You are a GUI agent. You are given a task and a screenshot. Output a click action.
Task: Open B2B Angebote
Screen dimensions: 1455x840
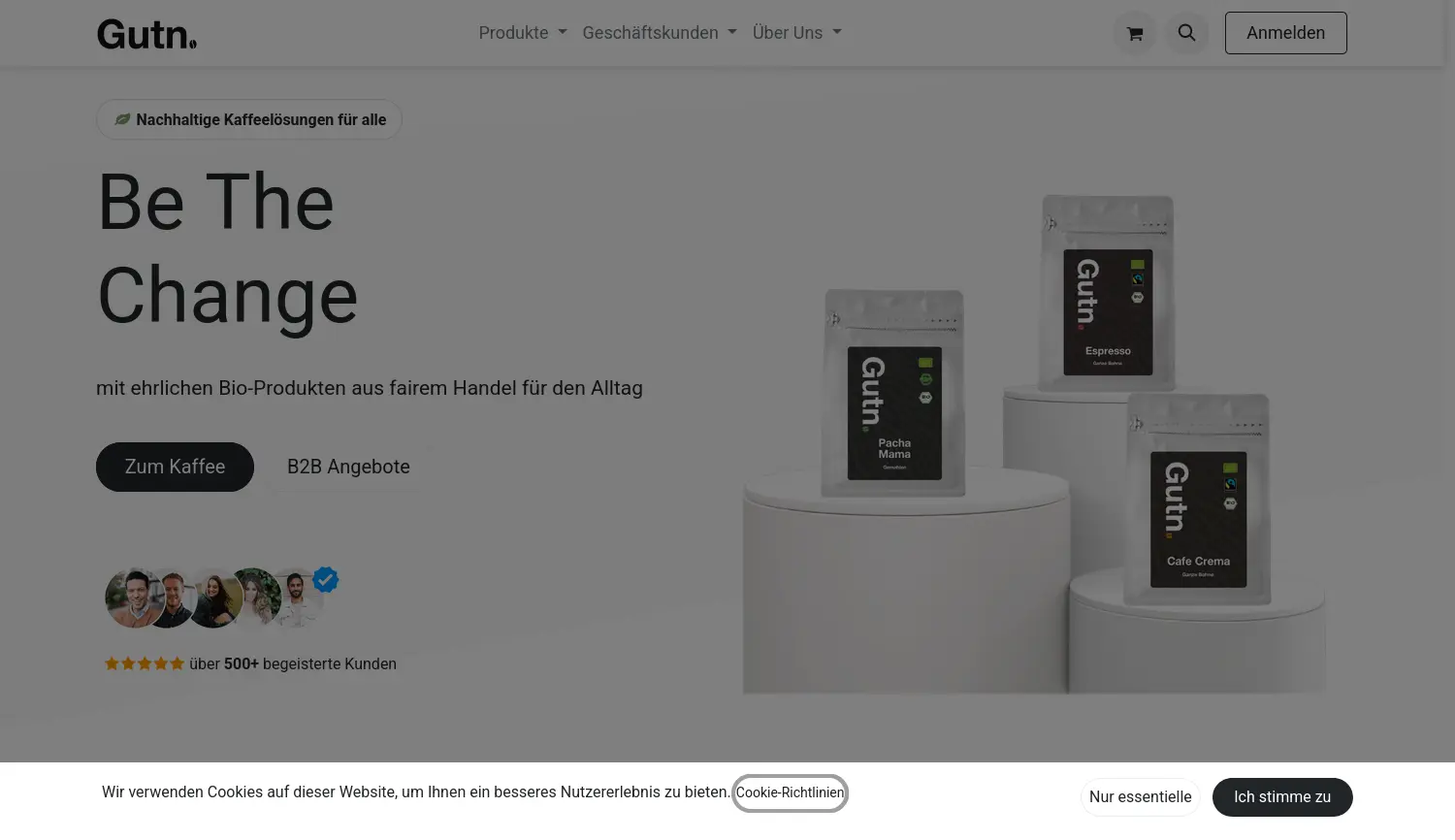[348, 467]
